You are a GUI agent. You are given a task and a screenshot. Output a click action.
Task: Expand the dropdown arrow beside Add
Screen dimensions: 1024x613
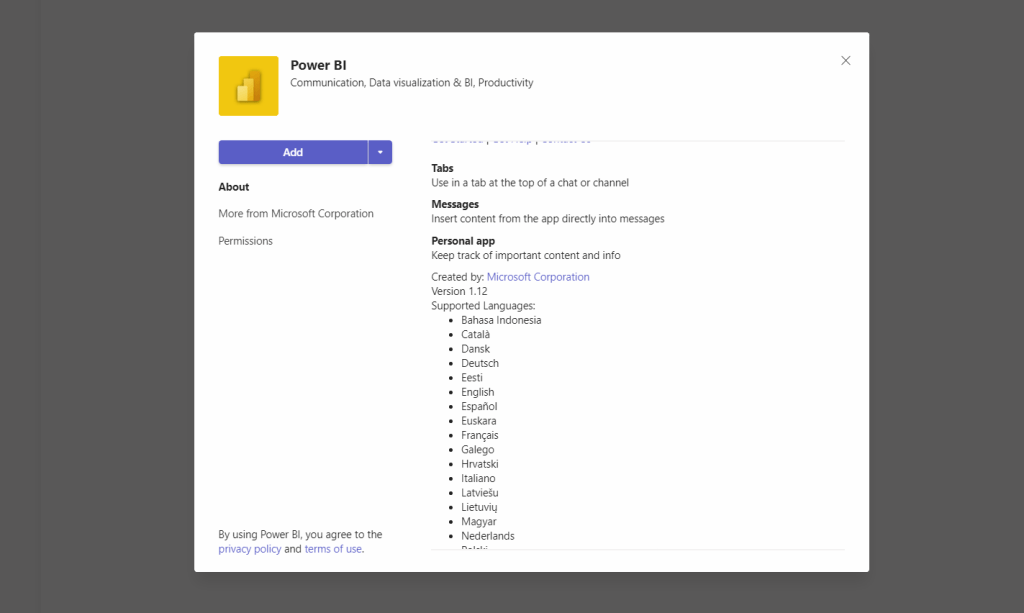[x=380, y=152]
